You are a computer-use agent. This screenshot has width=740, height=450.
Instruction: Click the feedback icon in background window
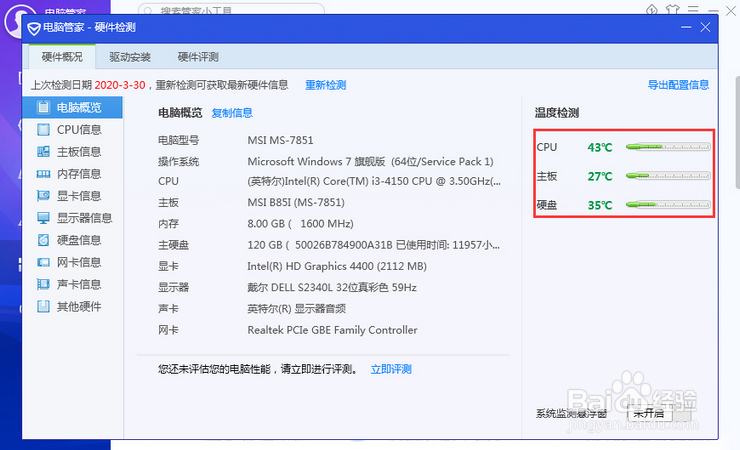pyautogui.click(x=652, y=9)
